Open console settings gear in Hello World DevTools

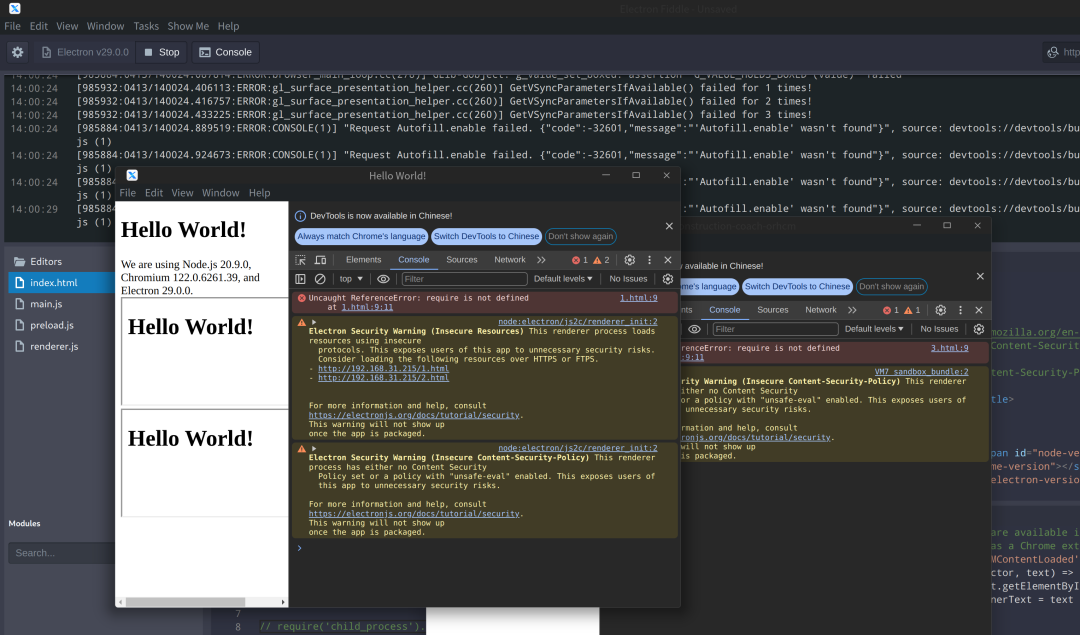667,279
